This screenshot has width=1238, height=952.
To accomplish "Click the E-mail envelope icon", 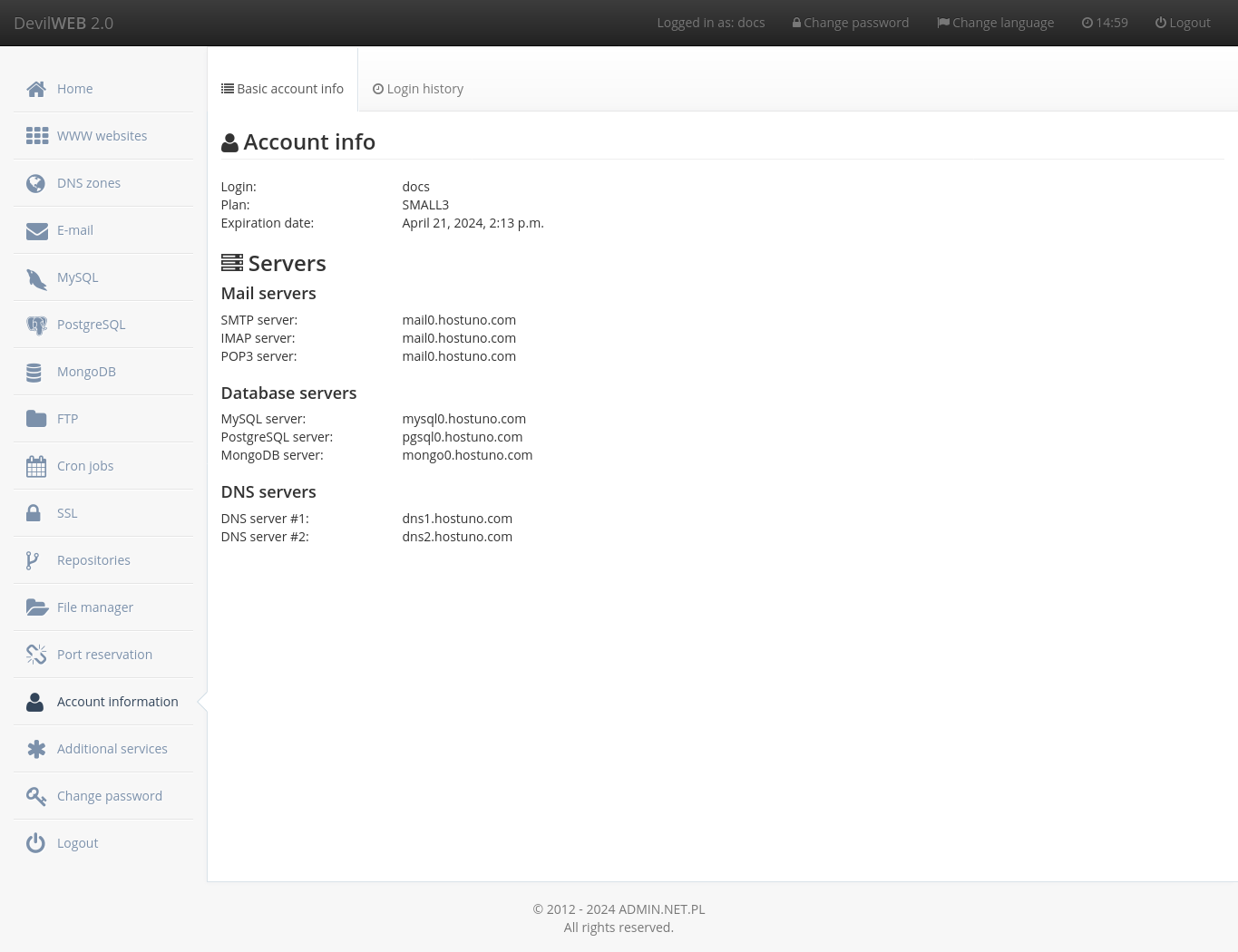I will (x=36, y=231).
